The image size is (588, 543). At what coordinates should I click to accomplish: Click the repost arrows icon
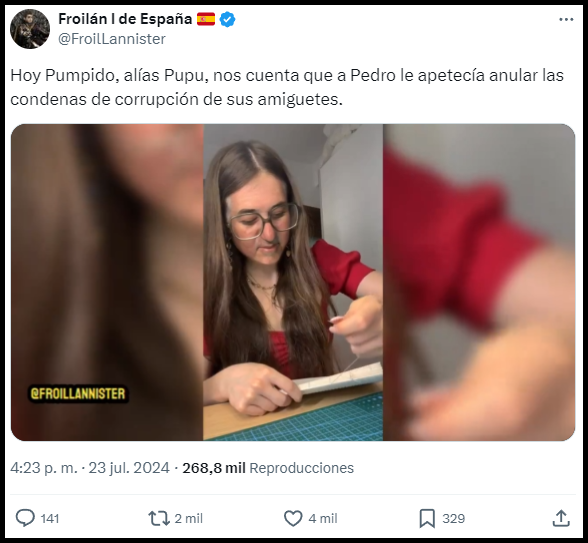pyautogui.click(x=159, y=519)
